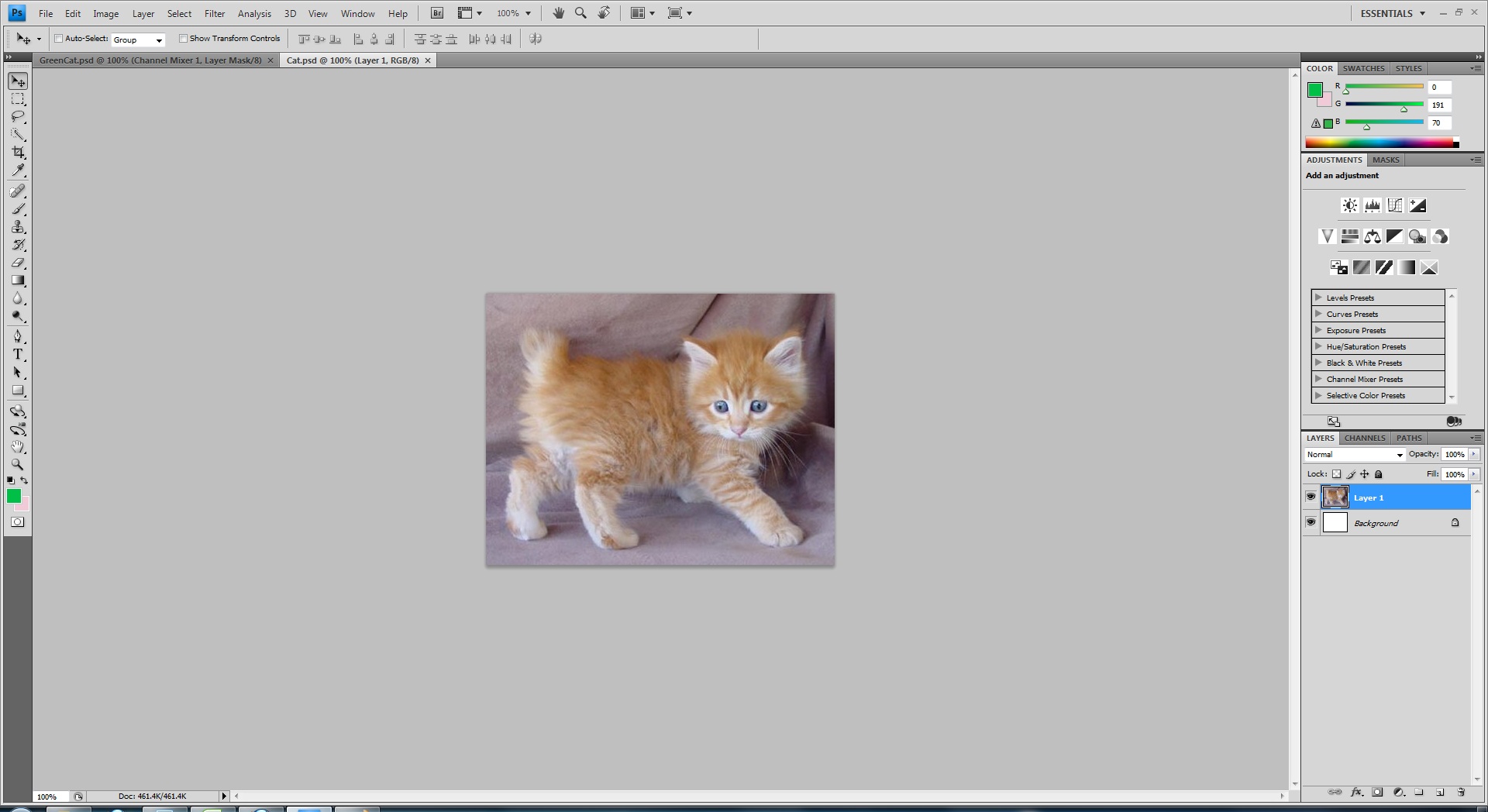Viewport: 1488px width, 812px height.
Task: Select the Horizontal Type tool
Action: 18,354
